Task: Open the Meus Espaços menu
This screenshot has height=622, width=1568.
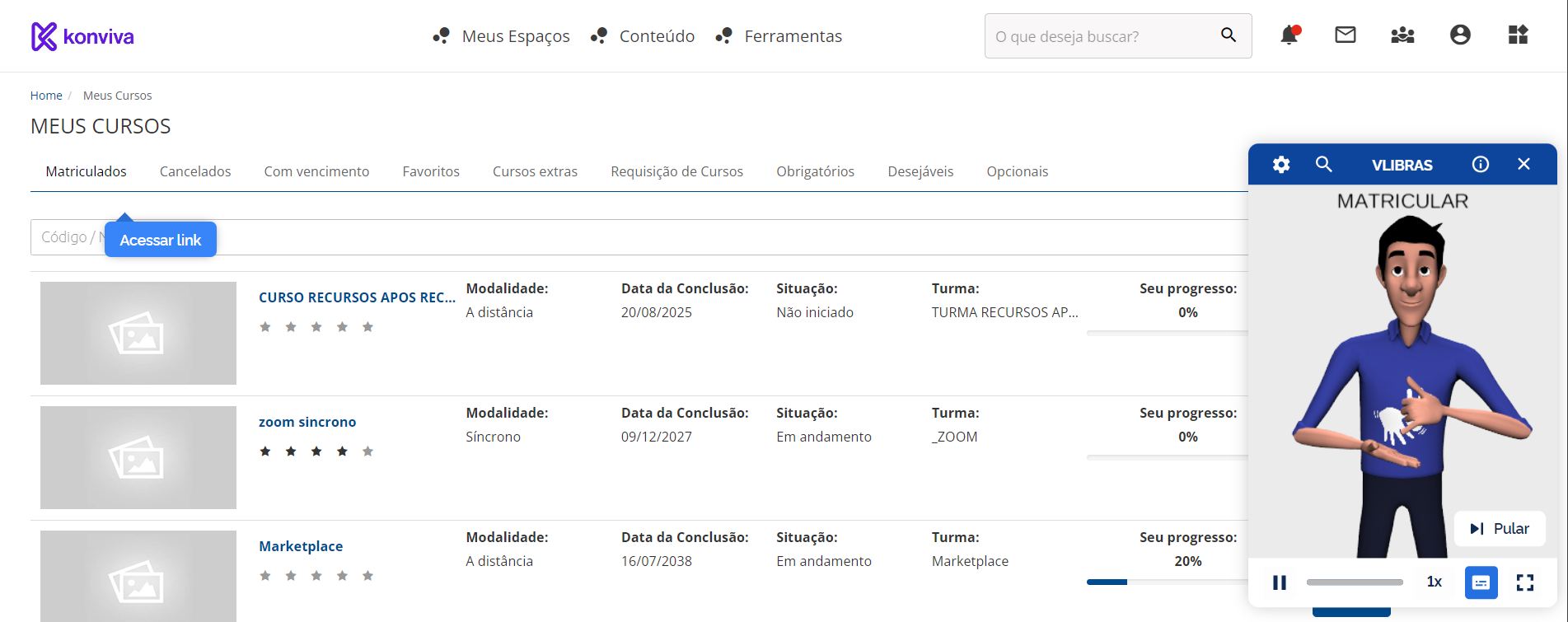Action: pos(502,36)
